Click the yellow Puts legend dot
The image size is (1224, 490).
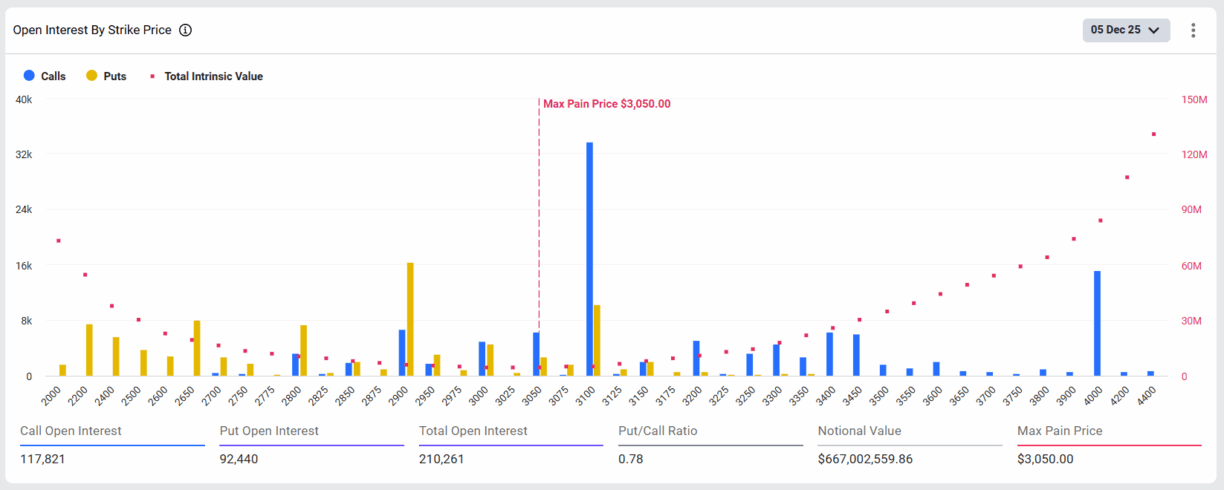click(x=92, y=76)
